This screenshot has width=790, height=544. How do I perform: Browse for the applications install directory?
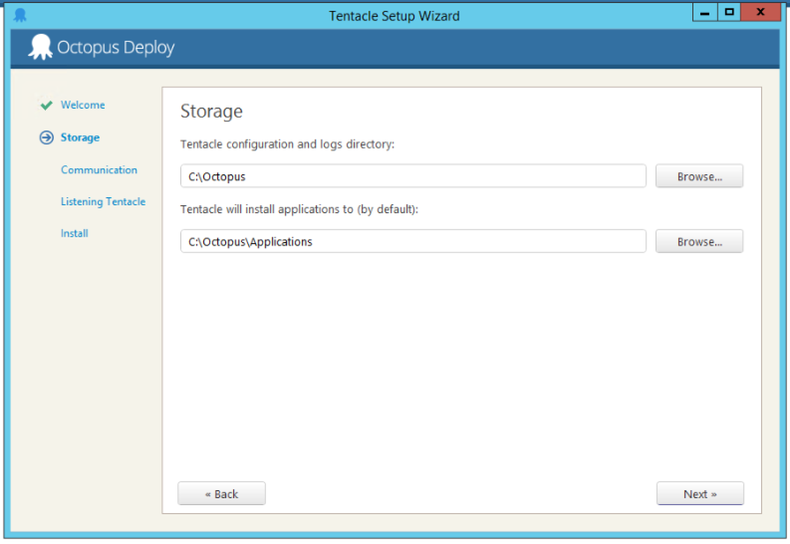point(699,241)
